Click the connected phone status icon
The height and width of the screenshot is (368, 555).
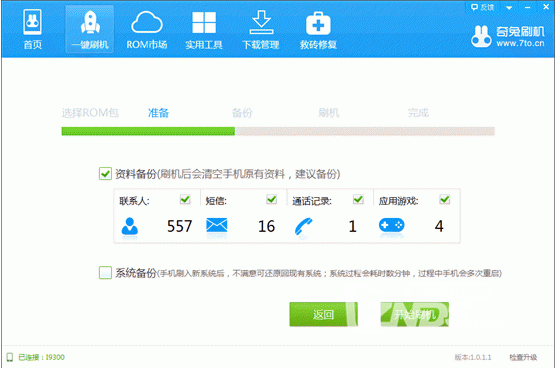point(10,357)
